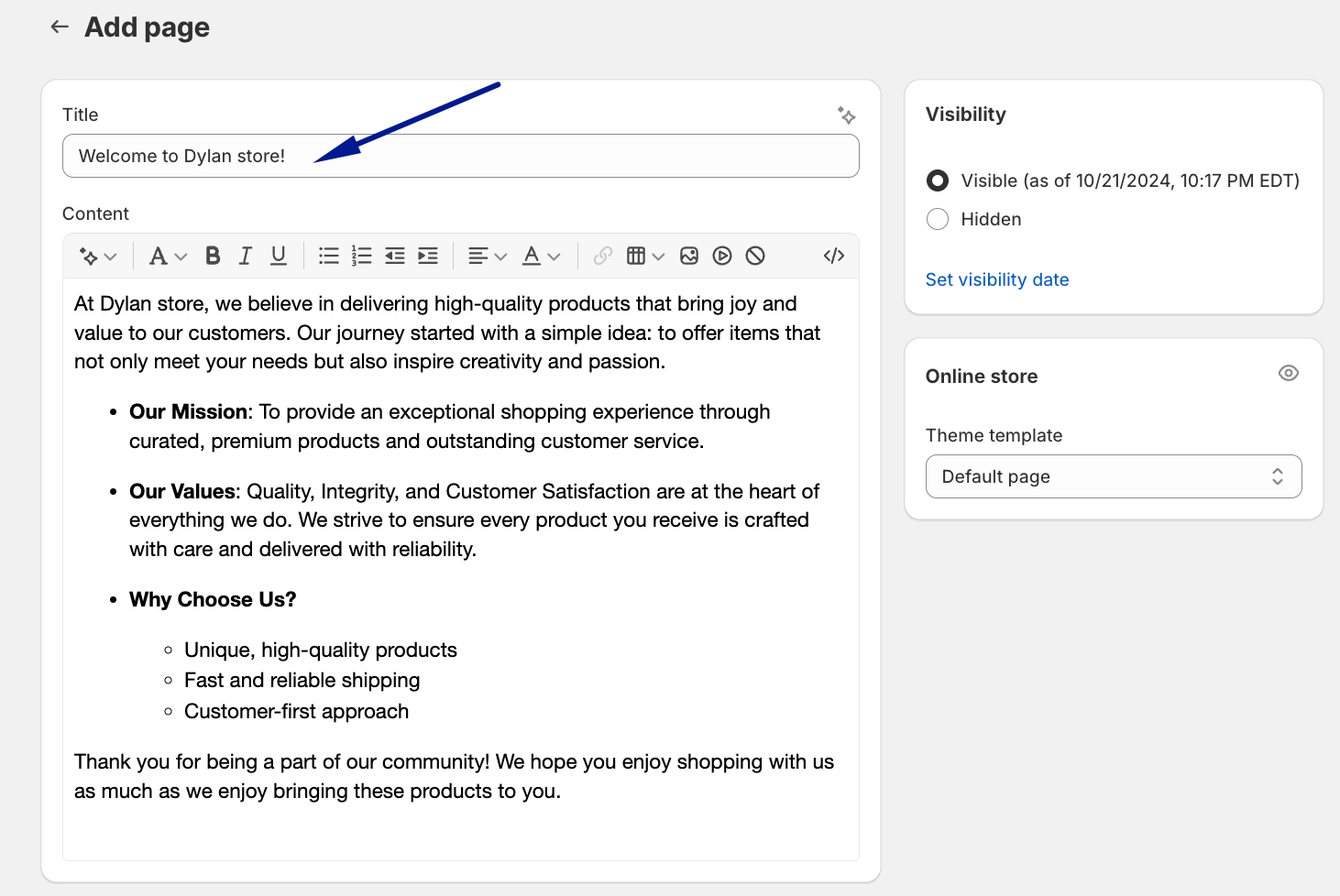1340x896 pixels.
Task: Open the Theme template Default page dropdown
Action: coord(1114,476)
